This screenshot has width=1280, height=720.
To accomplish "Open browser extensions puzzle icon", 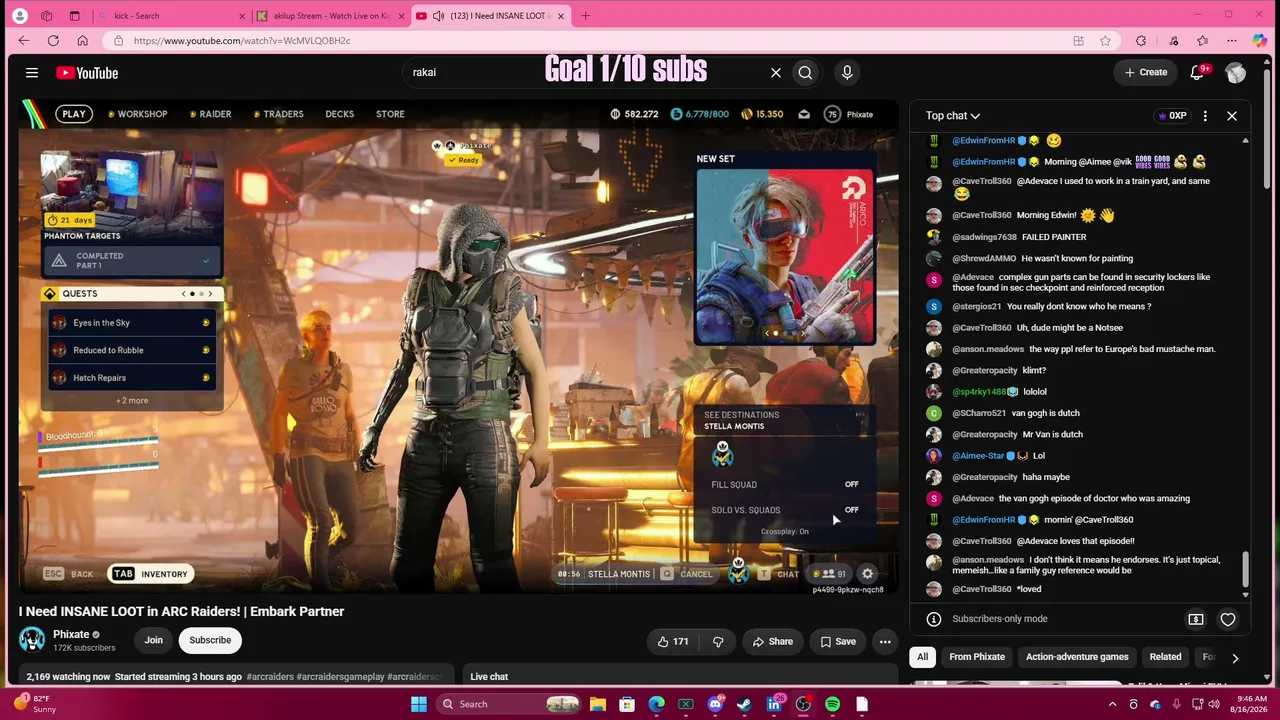I will (1141, 41).
